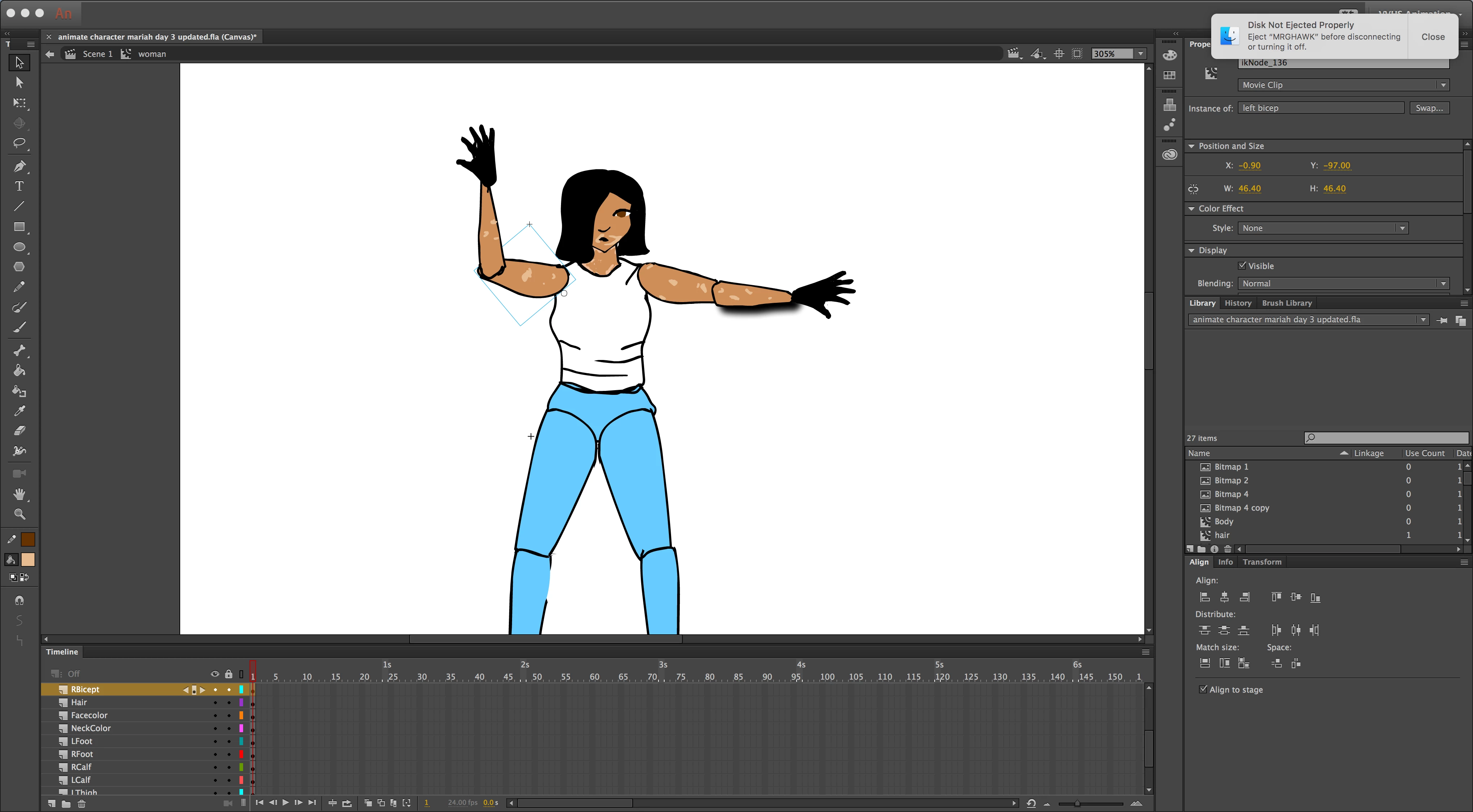
Task: Toggle visibility dot on Hair layer
Action: point(215,702)
